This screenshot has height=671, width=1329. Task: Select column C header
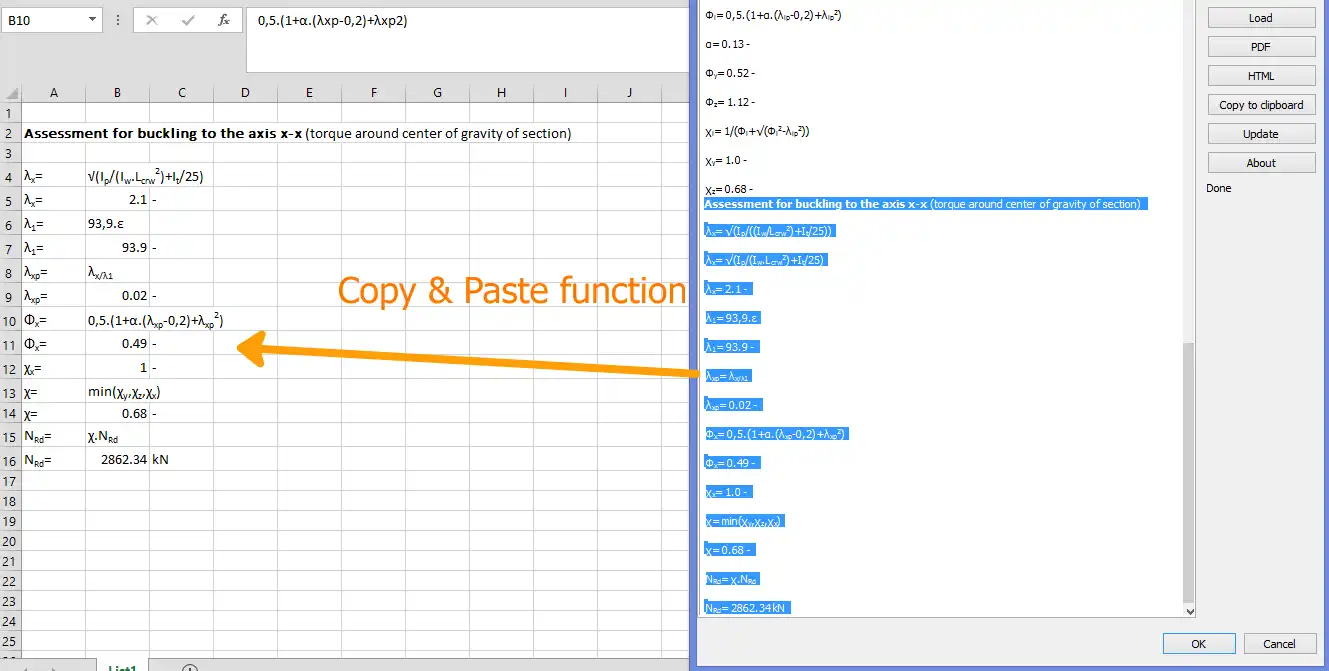181,93
